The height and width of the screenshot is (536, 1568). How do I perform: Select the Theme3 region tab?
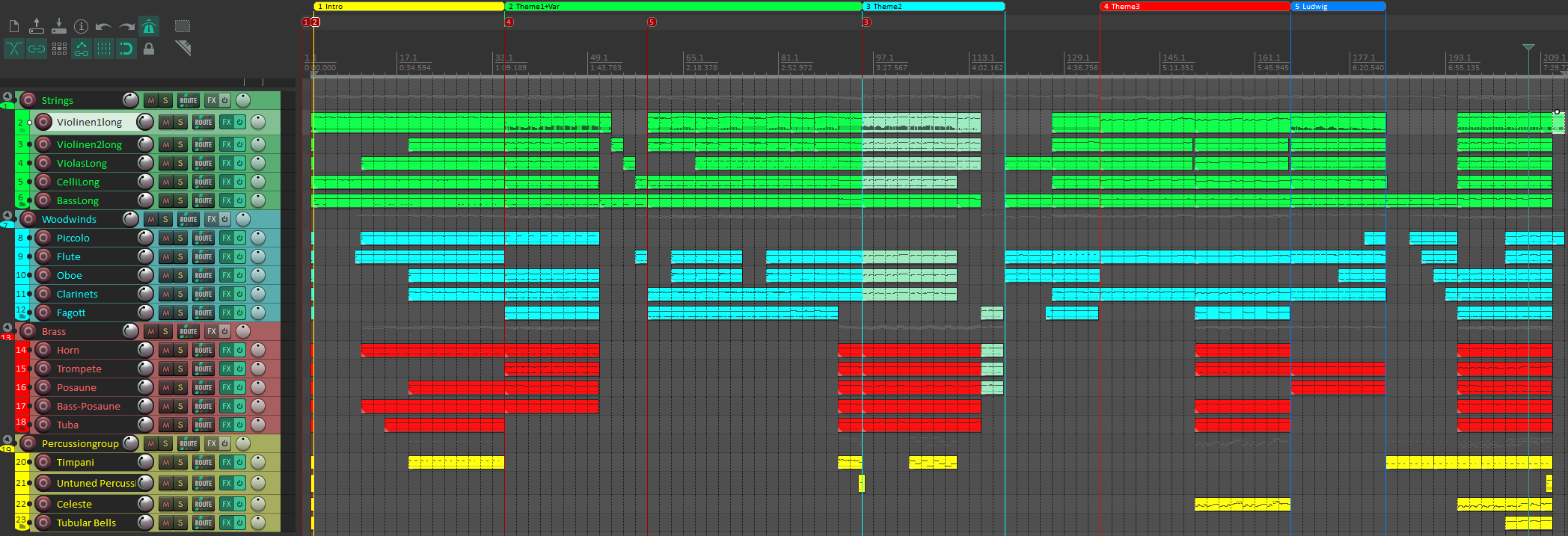click(x=1194, y=7)
